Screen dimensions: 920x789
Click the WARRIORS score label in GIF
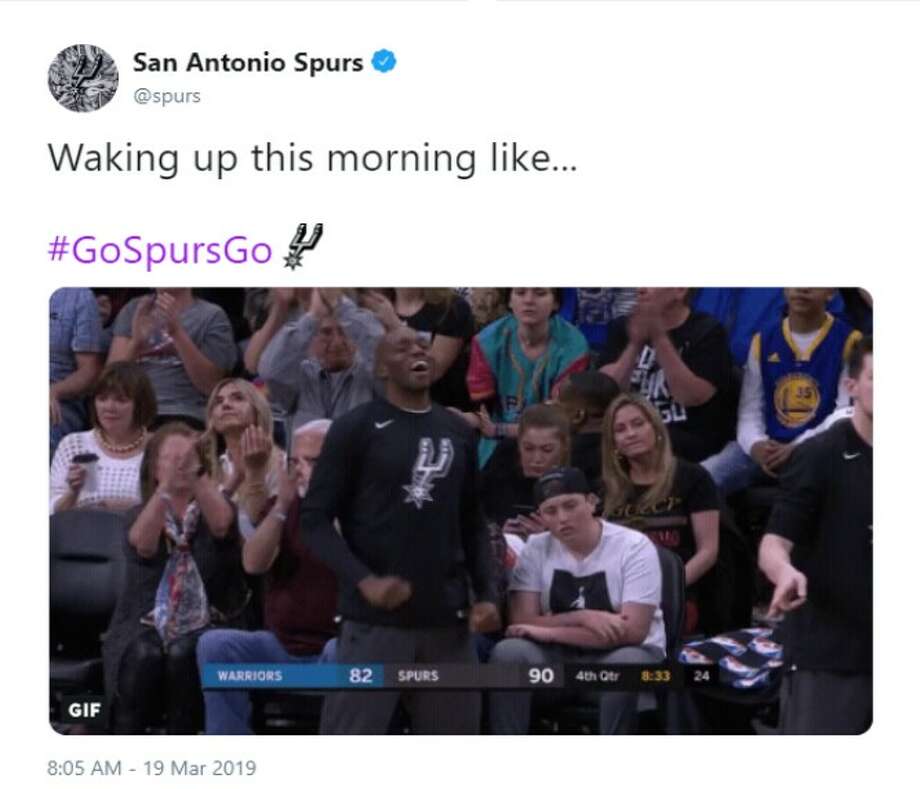click(250, 676)
